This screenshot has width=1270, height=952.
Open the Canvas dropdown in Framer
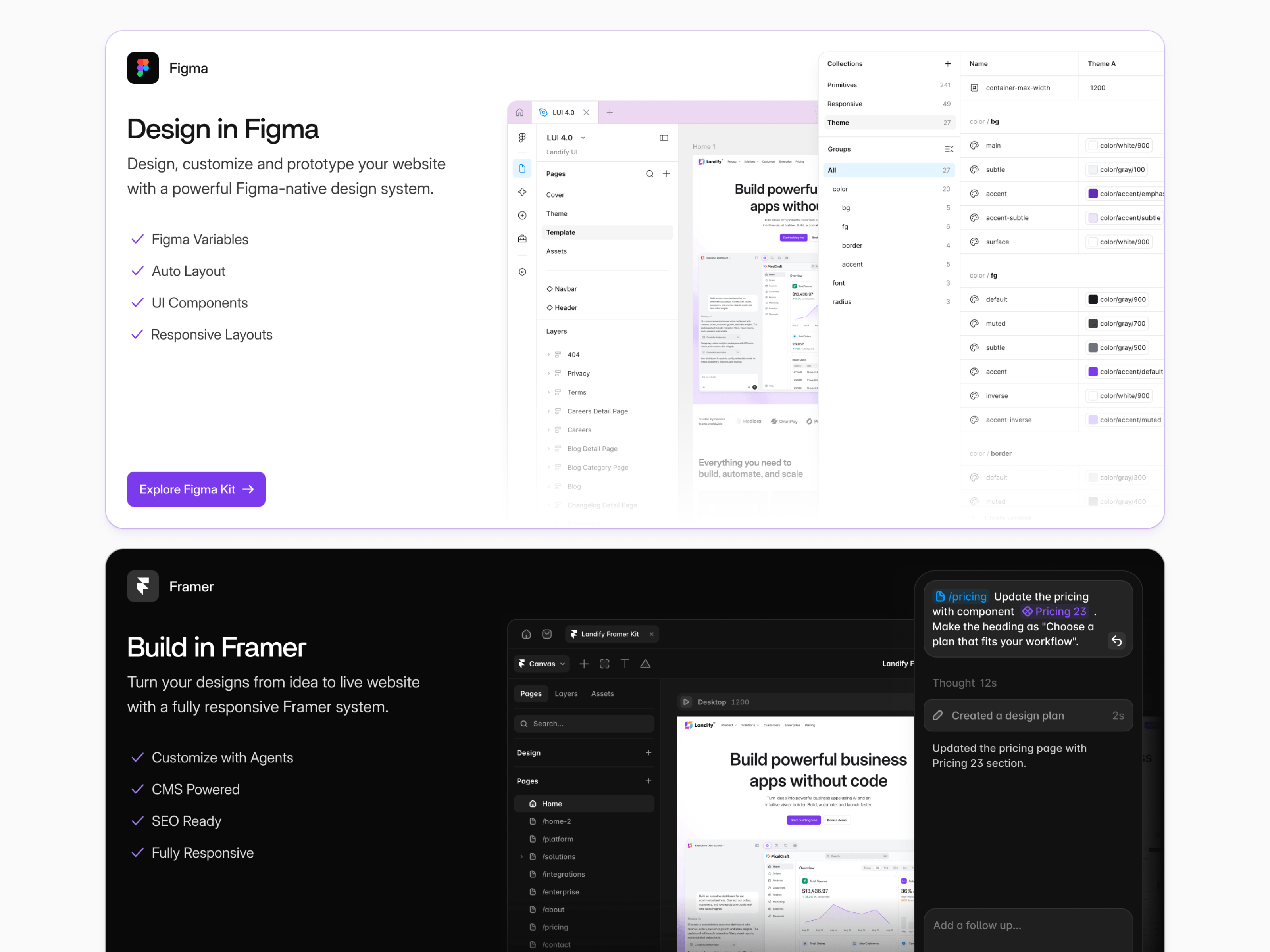point(541,664)
